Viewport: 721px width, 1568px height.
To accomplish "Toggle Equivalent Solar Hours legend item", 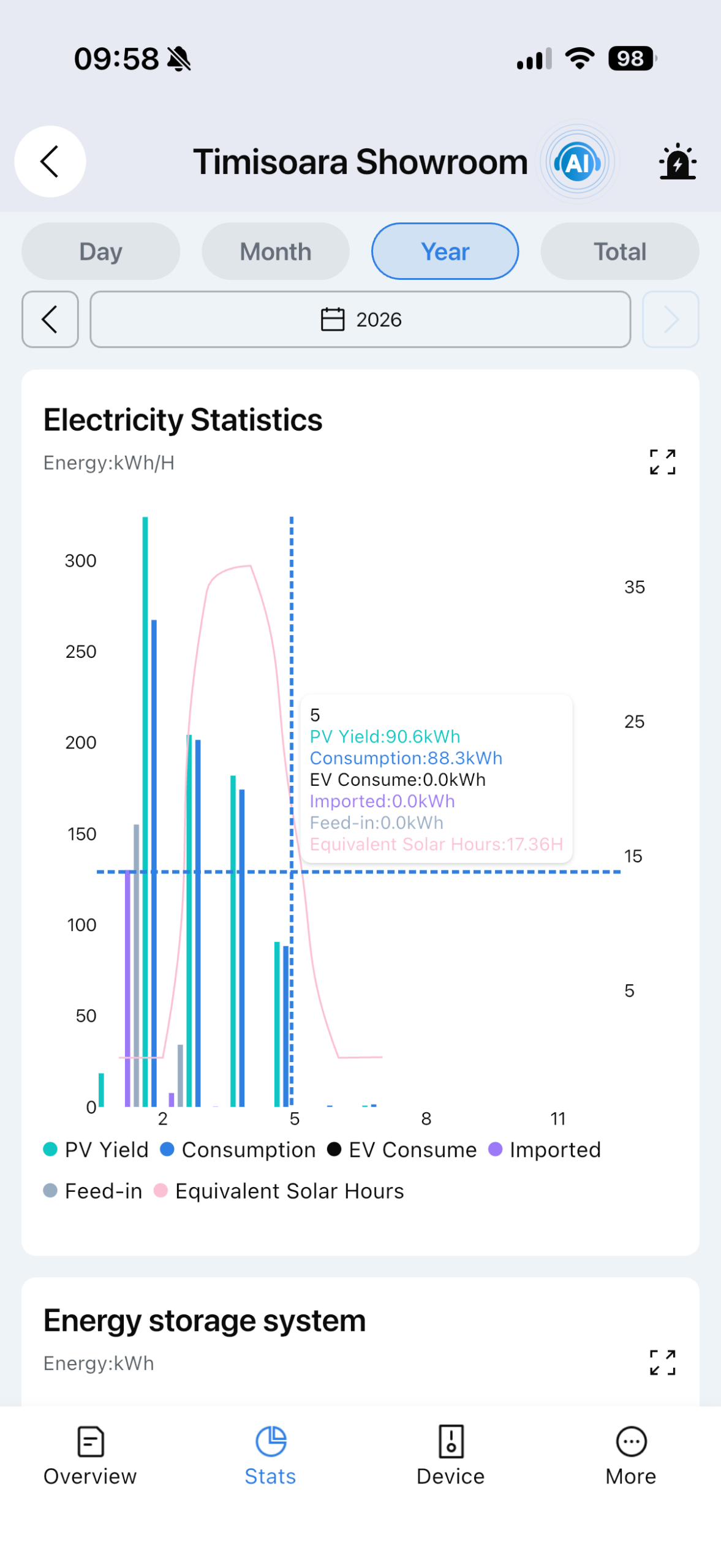I will (279, 1191).
